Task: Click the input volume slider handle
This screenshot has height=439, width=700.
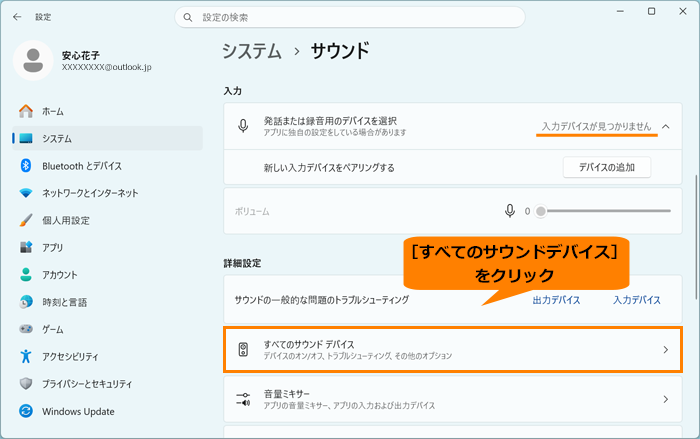Action: (541, 211)
